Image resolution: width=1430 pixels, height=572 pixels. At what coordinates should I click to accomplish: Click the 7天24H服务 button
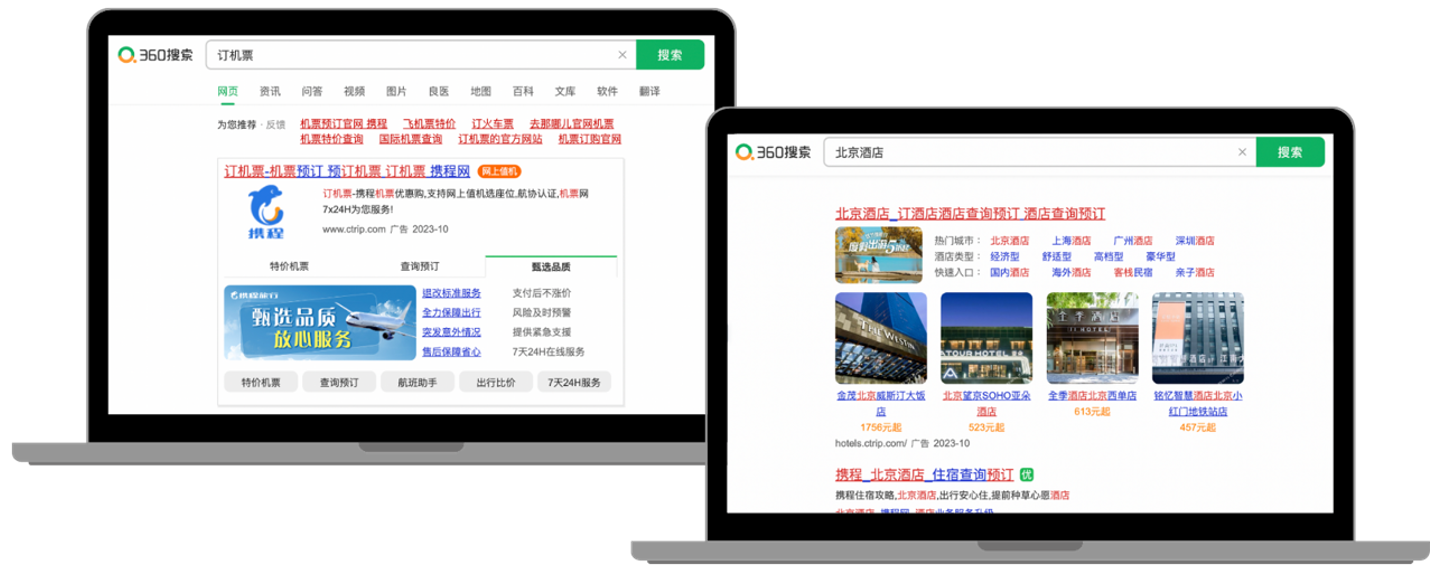point(574,382)
